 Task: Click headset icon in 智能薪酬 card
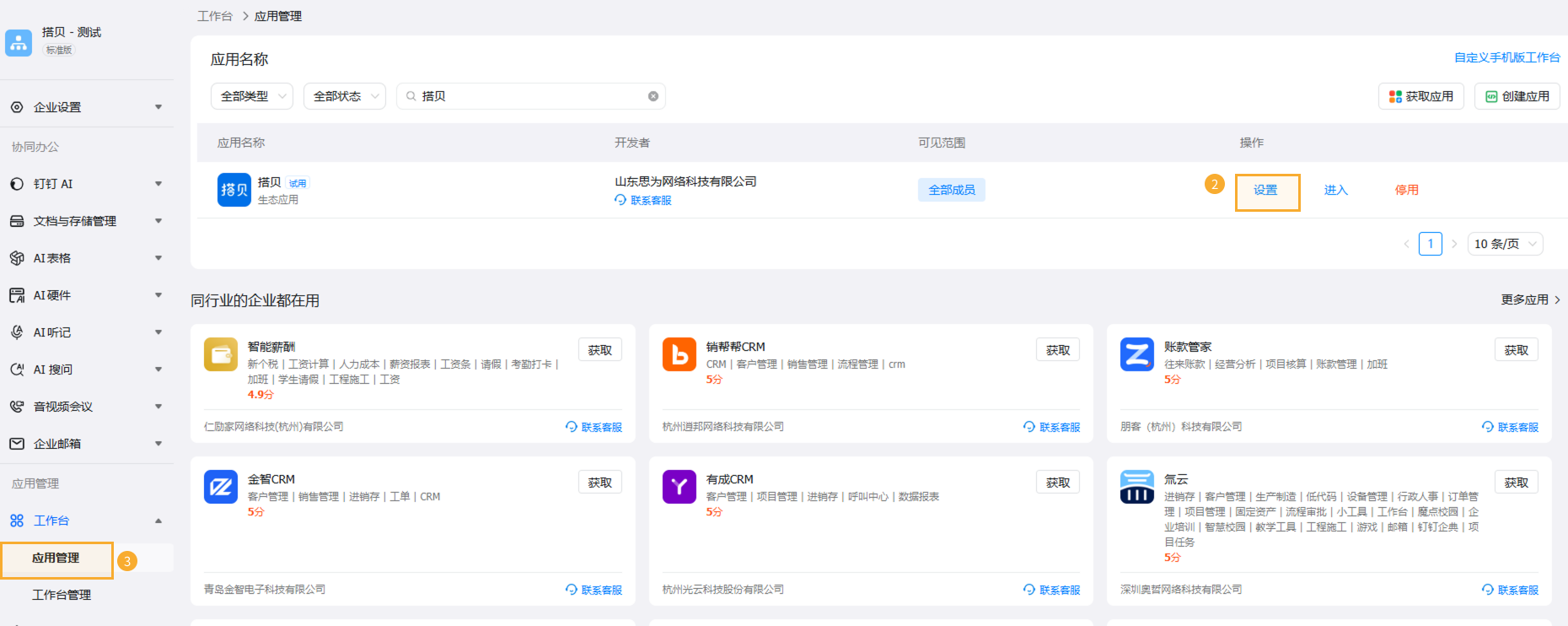[x=572, y=427]
